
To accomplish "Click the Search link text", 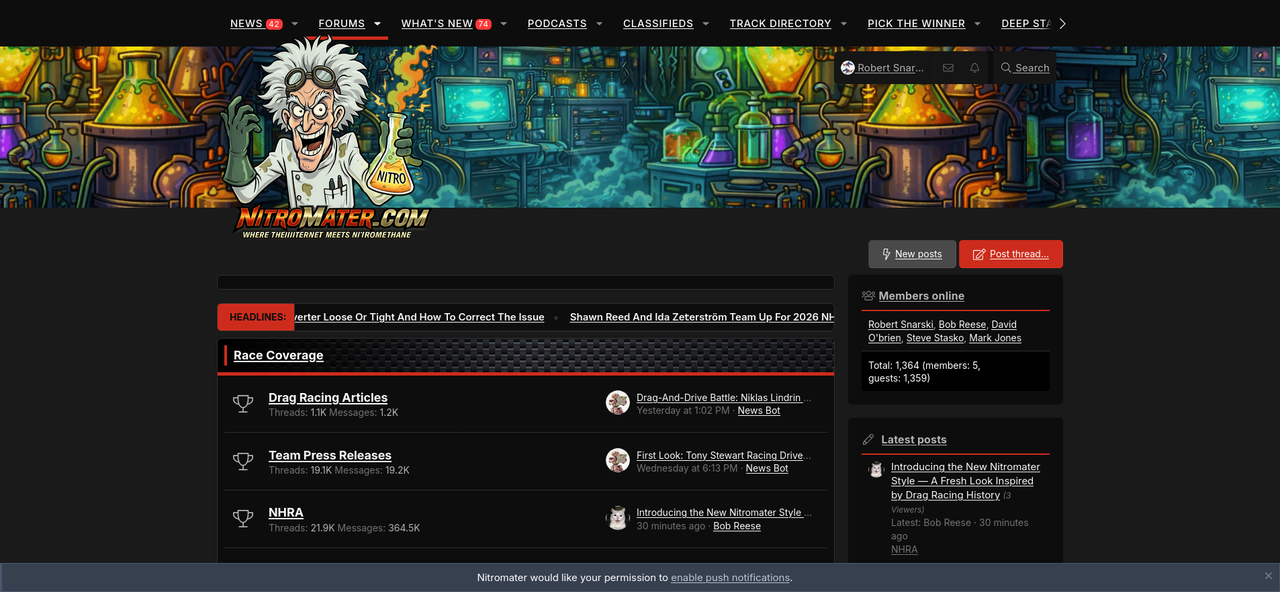I will pyautogui.click(x=1032, y=68).
